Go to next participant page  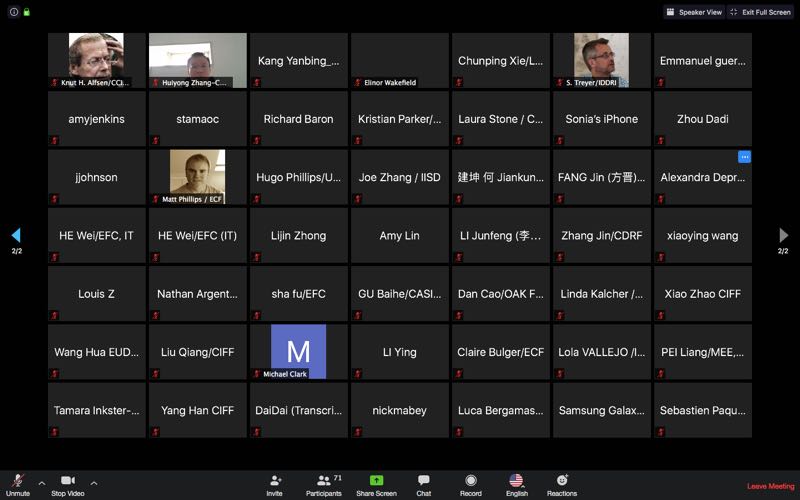783,236
